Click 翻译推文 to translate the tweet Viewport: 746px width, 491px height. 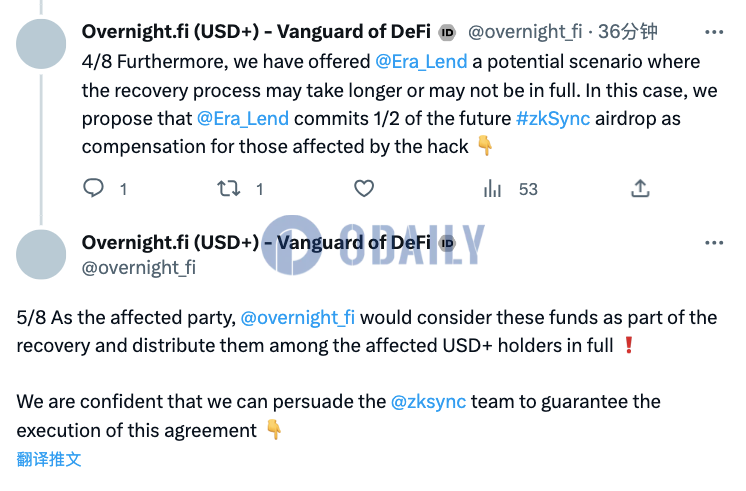[x=49, y=459]
